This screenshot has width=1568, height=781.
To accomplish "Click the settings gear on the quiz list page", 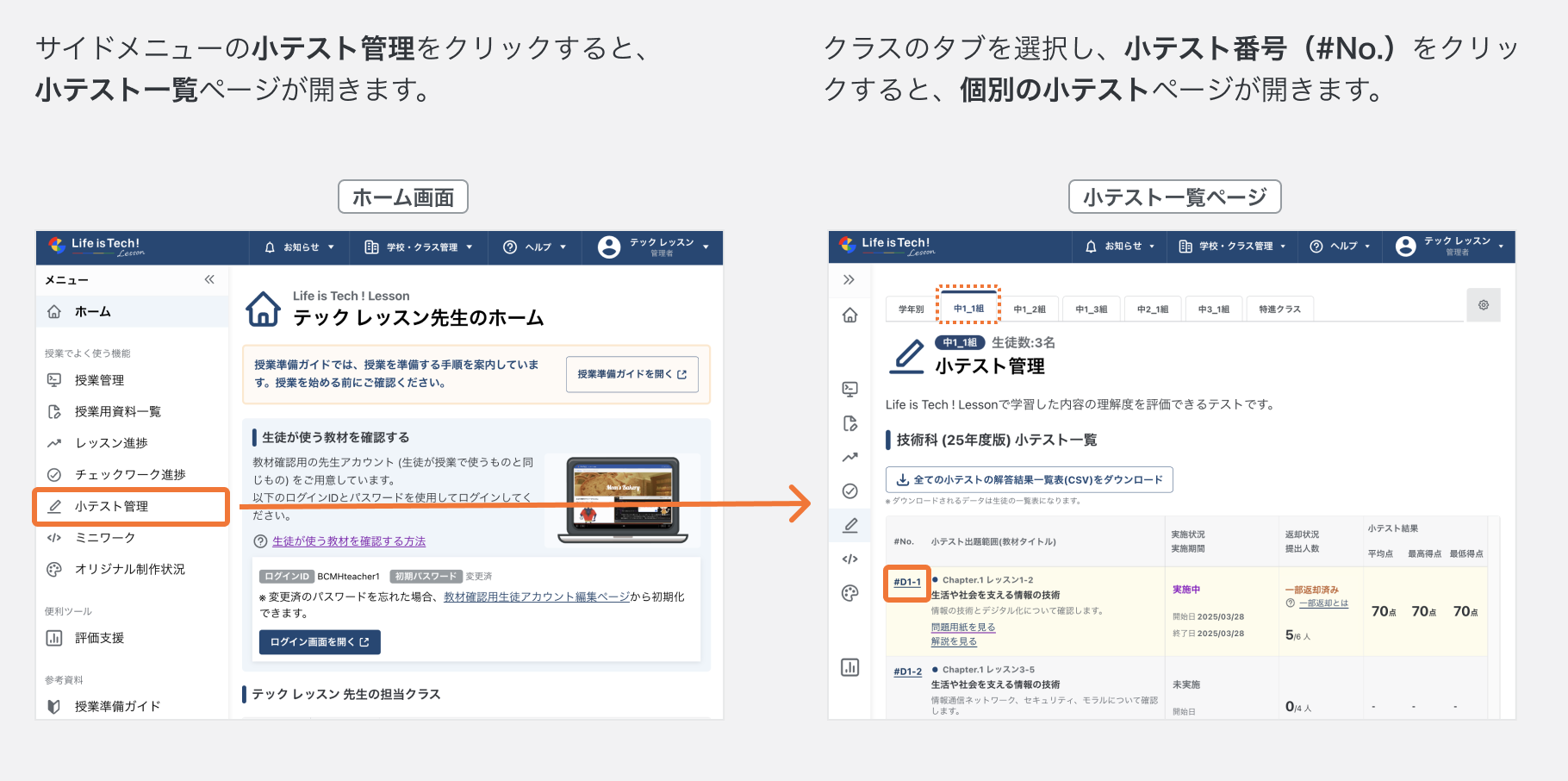I will point(1484,305).
